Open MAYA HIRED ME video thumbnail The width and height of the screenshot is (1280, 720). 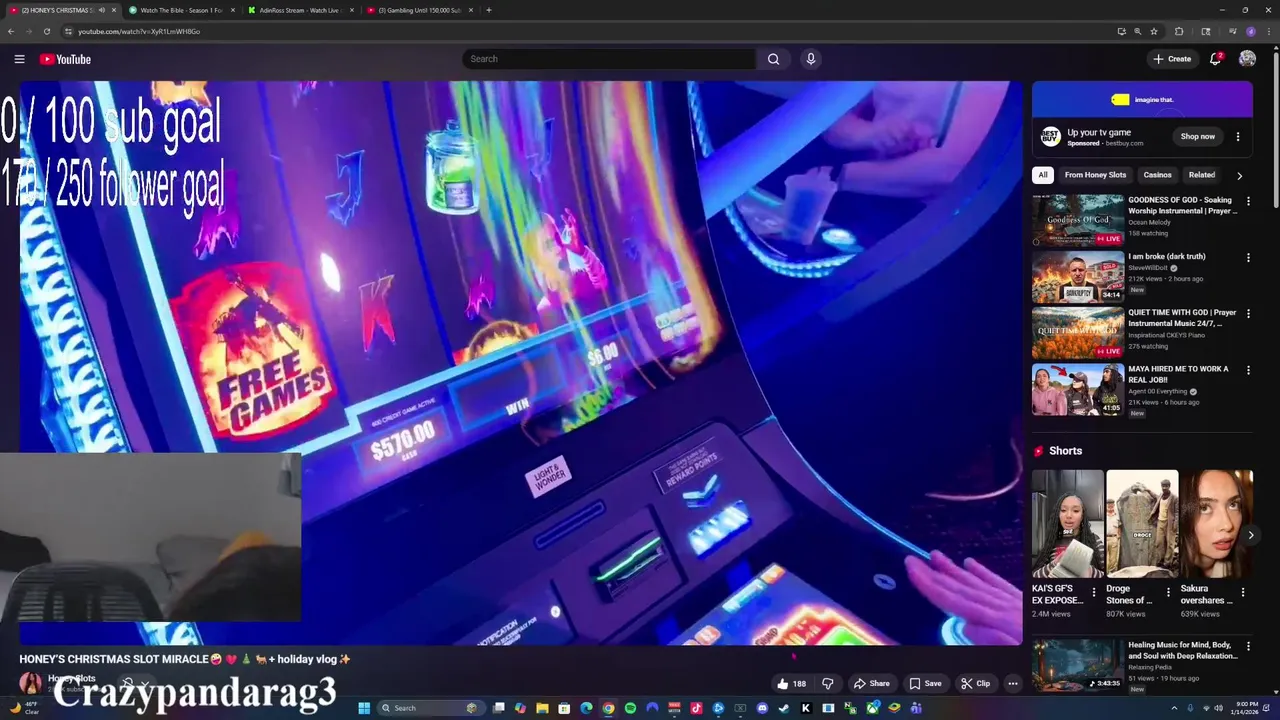[1078, 390]
